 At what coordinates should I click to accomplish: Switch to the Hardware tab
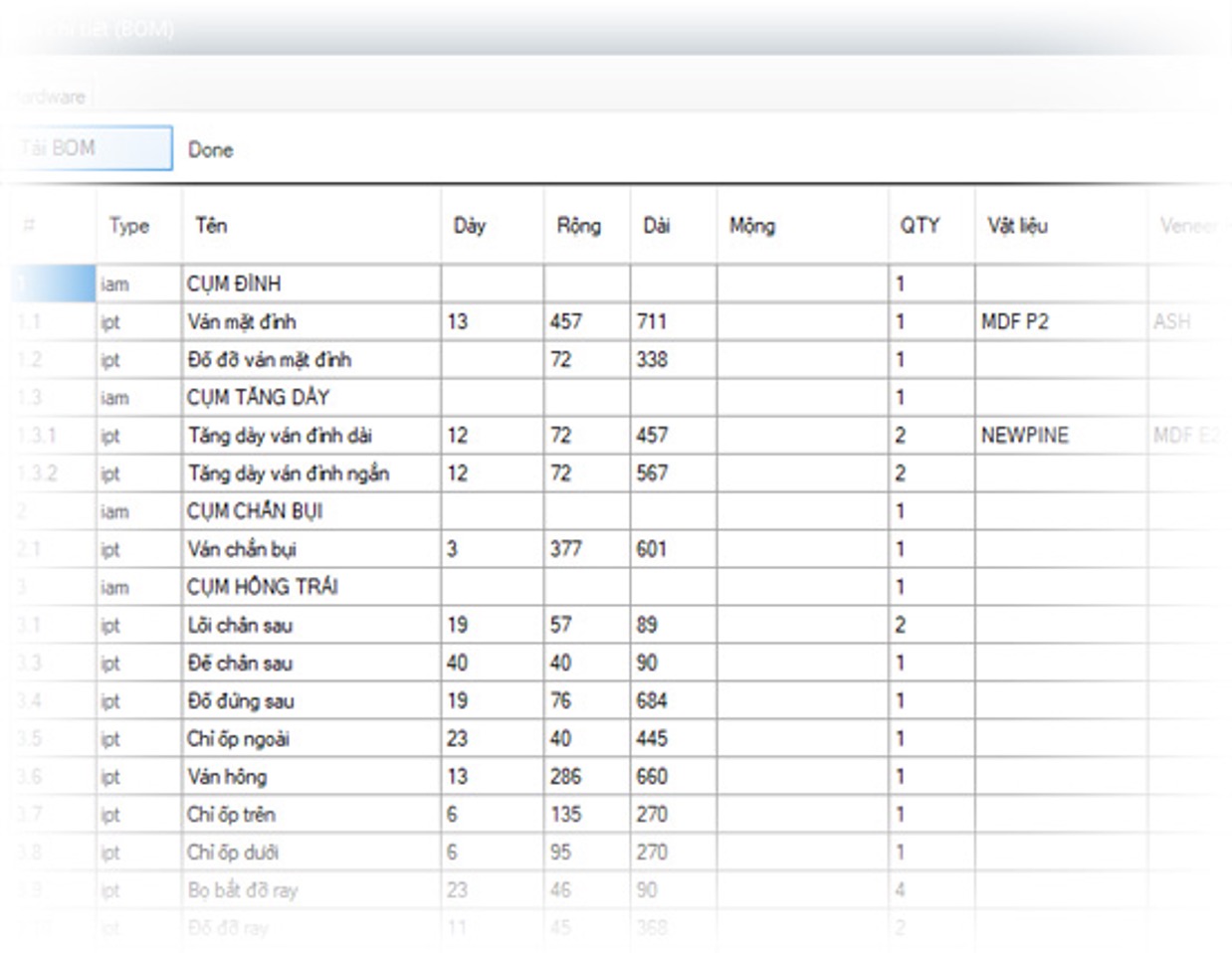coord(50,96)
